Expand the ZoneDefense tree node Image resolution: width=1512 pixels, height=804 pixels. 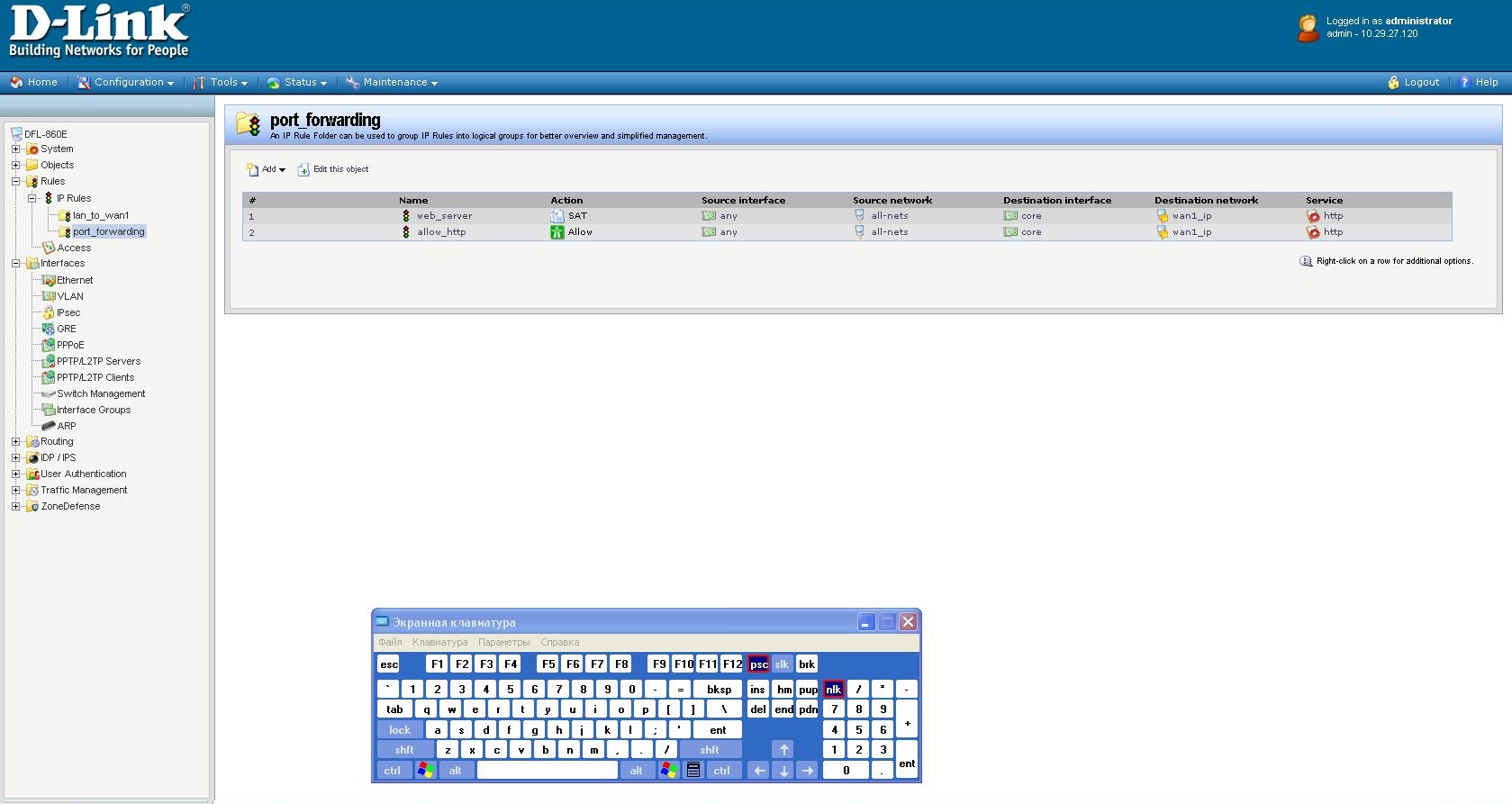tap(15, 507)
